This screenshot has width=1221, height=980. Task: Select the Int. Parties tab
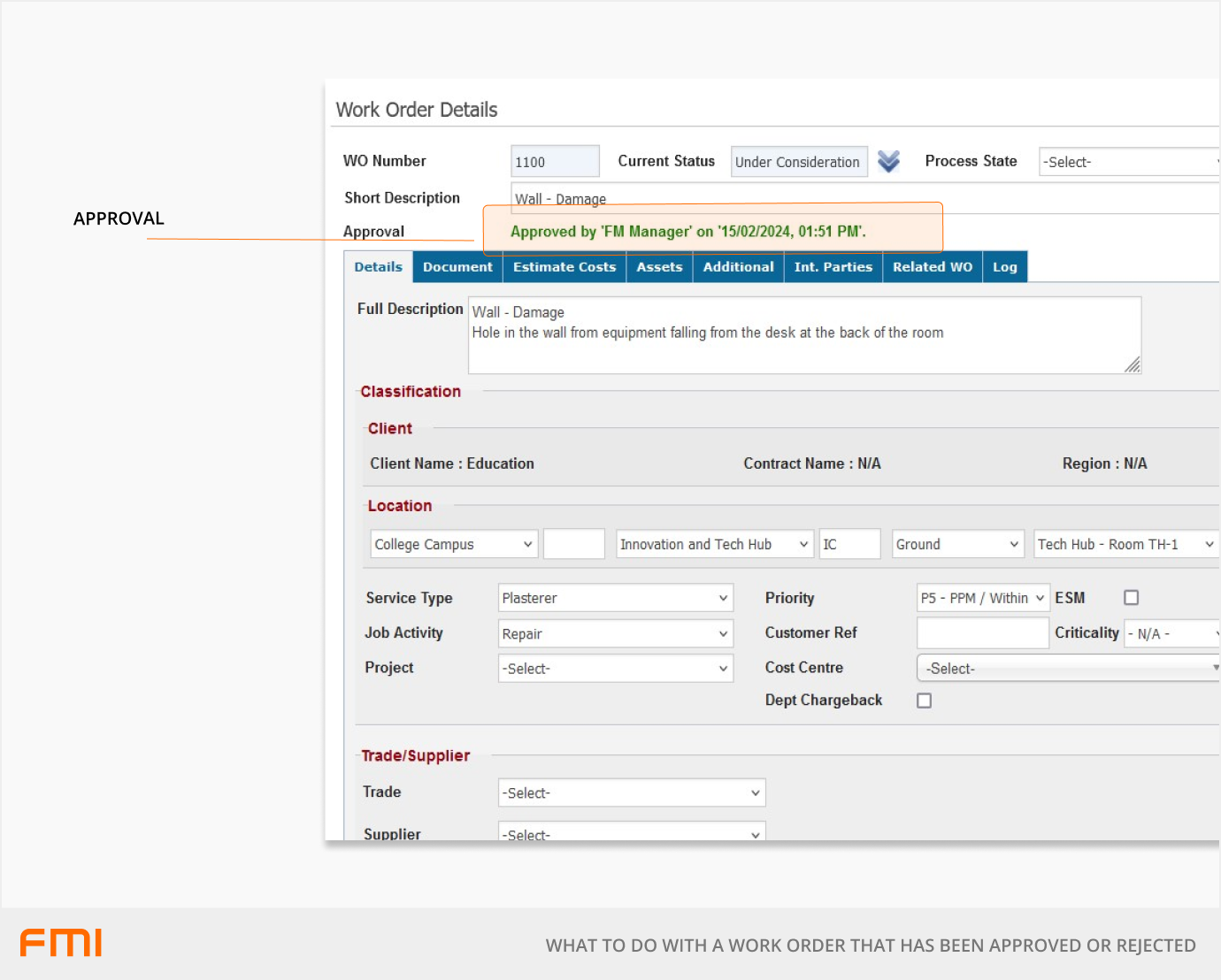coord(833,267)
